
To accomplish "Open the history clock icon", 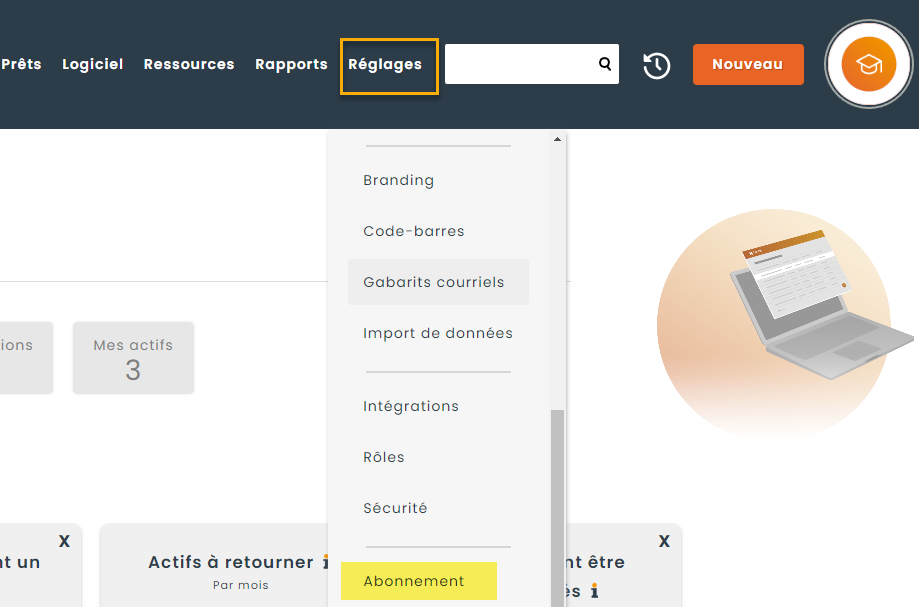I will coord(656,65).
